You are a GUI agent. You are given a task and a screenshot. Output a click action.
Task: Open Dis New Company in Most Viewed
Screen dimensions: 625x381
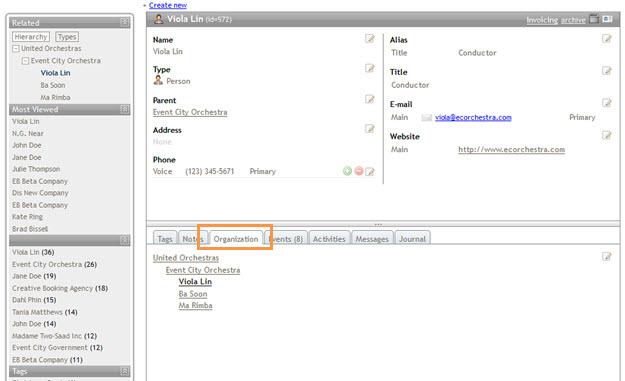pos(40,193)
